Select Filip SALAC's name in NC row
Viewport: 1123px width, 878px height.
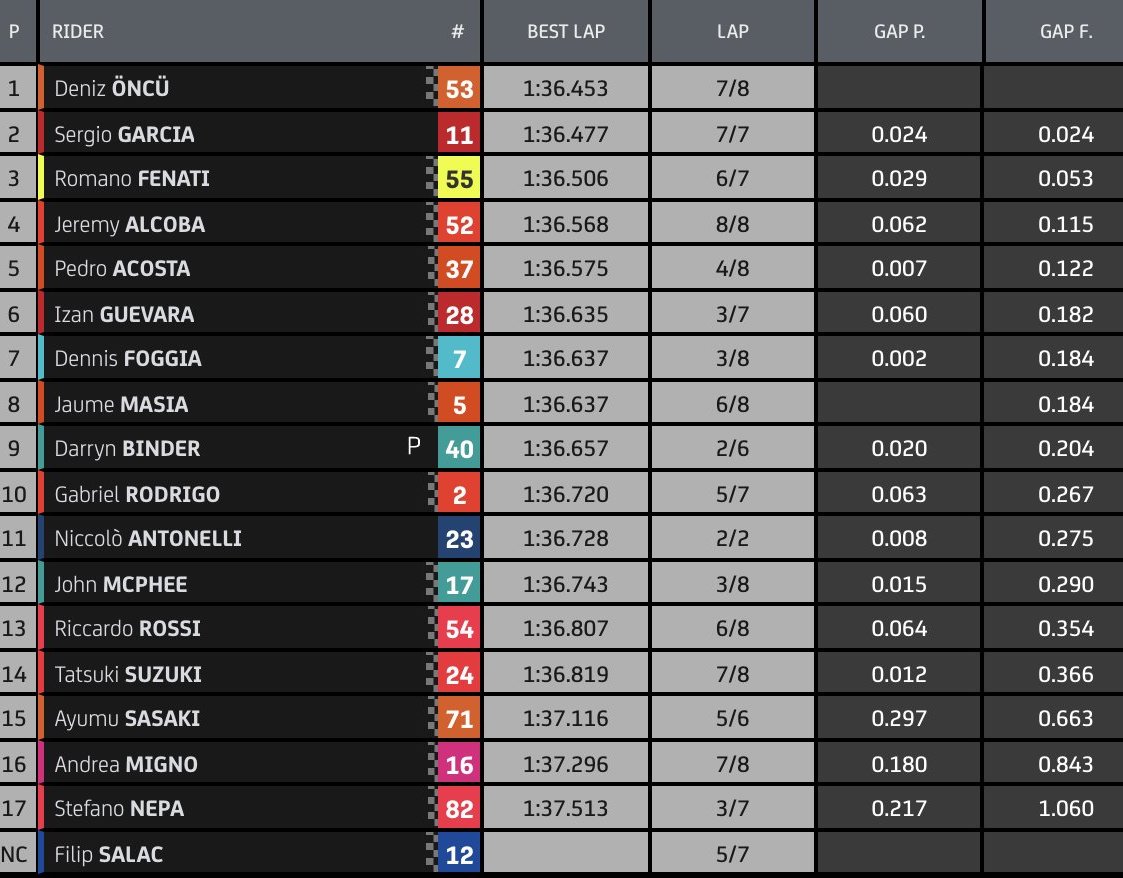coord(109,854)
